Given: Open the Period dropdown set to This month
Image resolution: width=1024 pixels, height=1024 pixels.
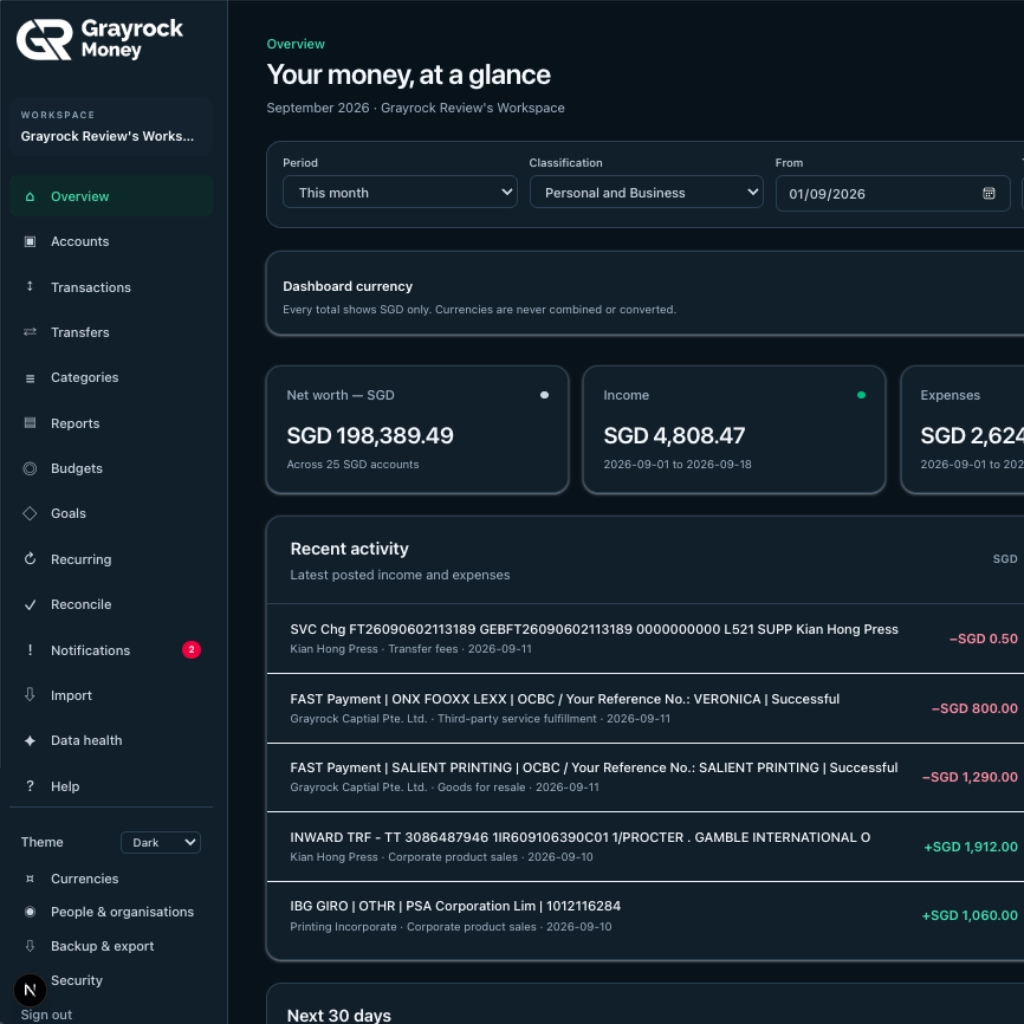Looking at the screenshot, I should click(x=400, y=193).
